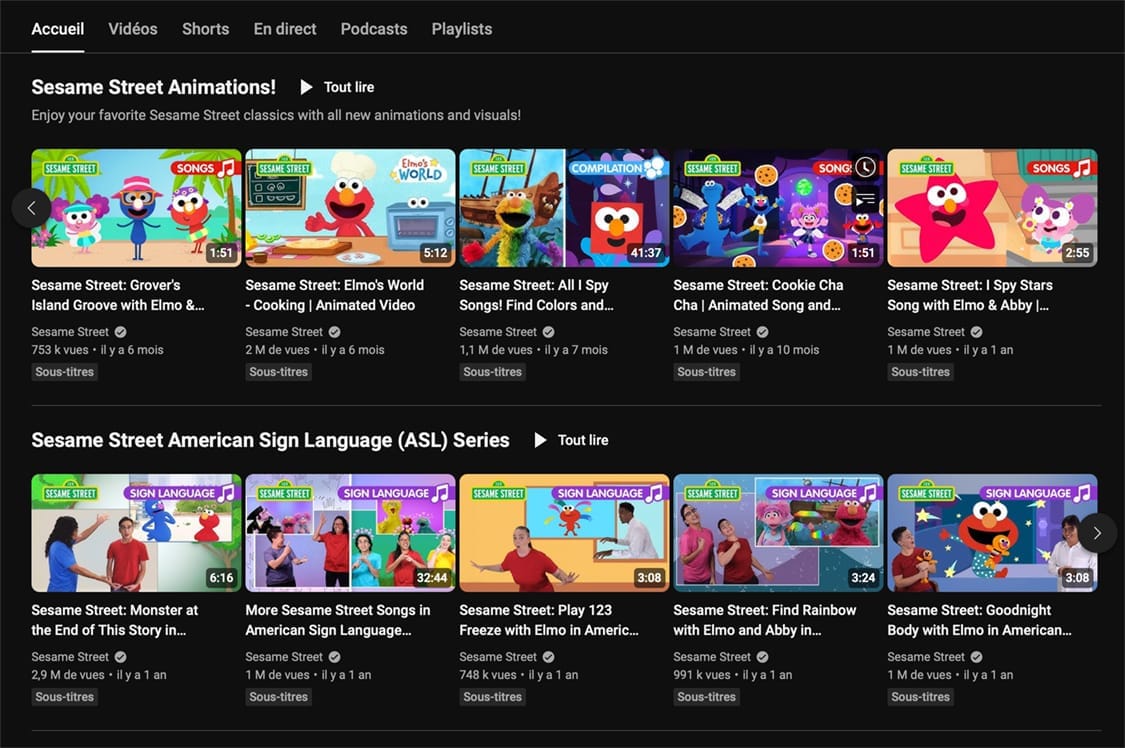Click Sesame Street channel under I Spy Stars Song

coord(926,331)
